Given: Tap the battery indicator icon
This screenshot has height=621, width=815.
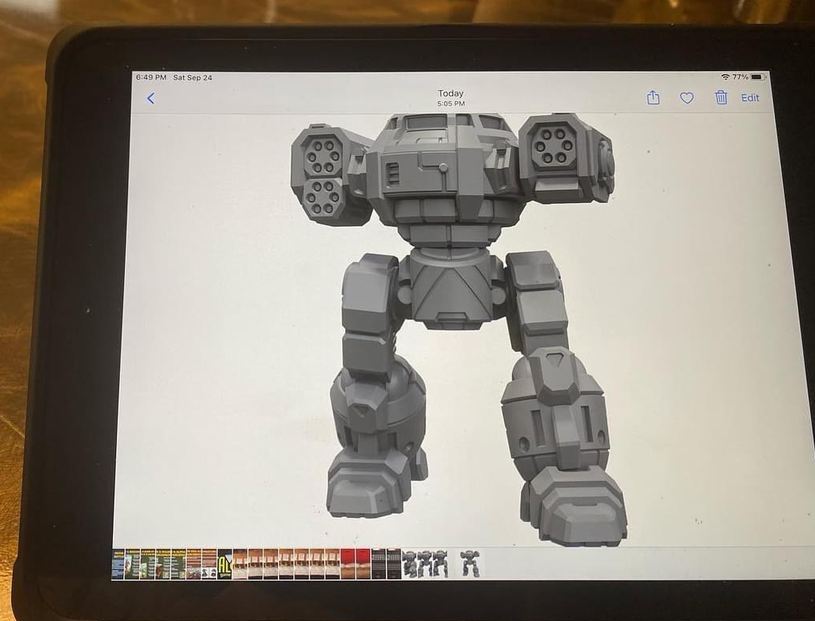Looking at the screenshot, I should point(758,77).
